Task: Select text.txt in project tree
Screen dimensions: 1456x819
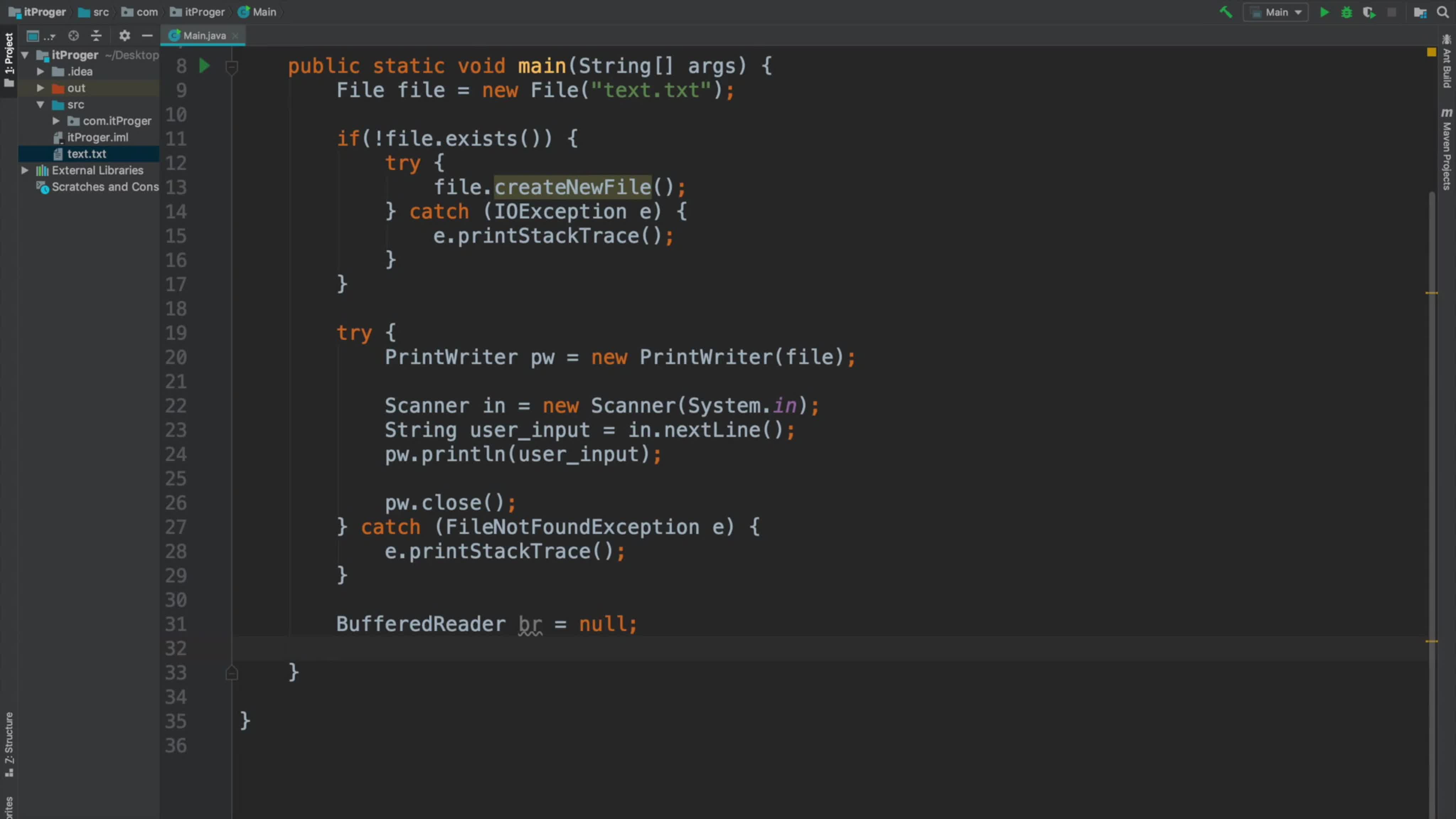Action: point(86,154)
